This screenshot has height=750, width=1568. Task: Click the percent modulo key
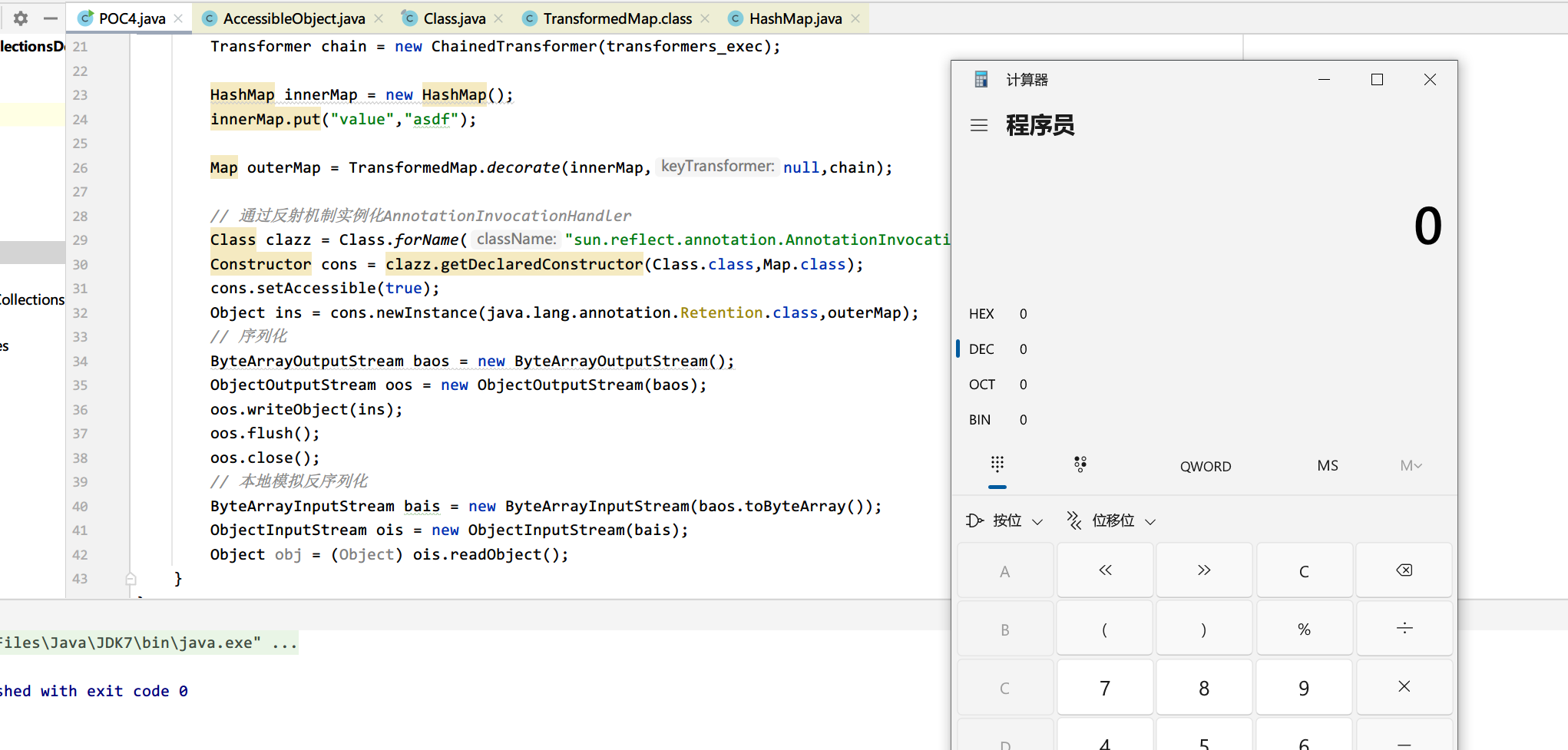(x=1304, y=629)
